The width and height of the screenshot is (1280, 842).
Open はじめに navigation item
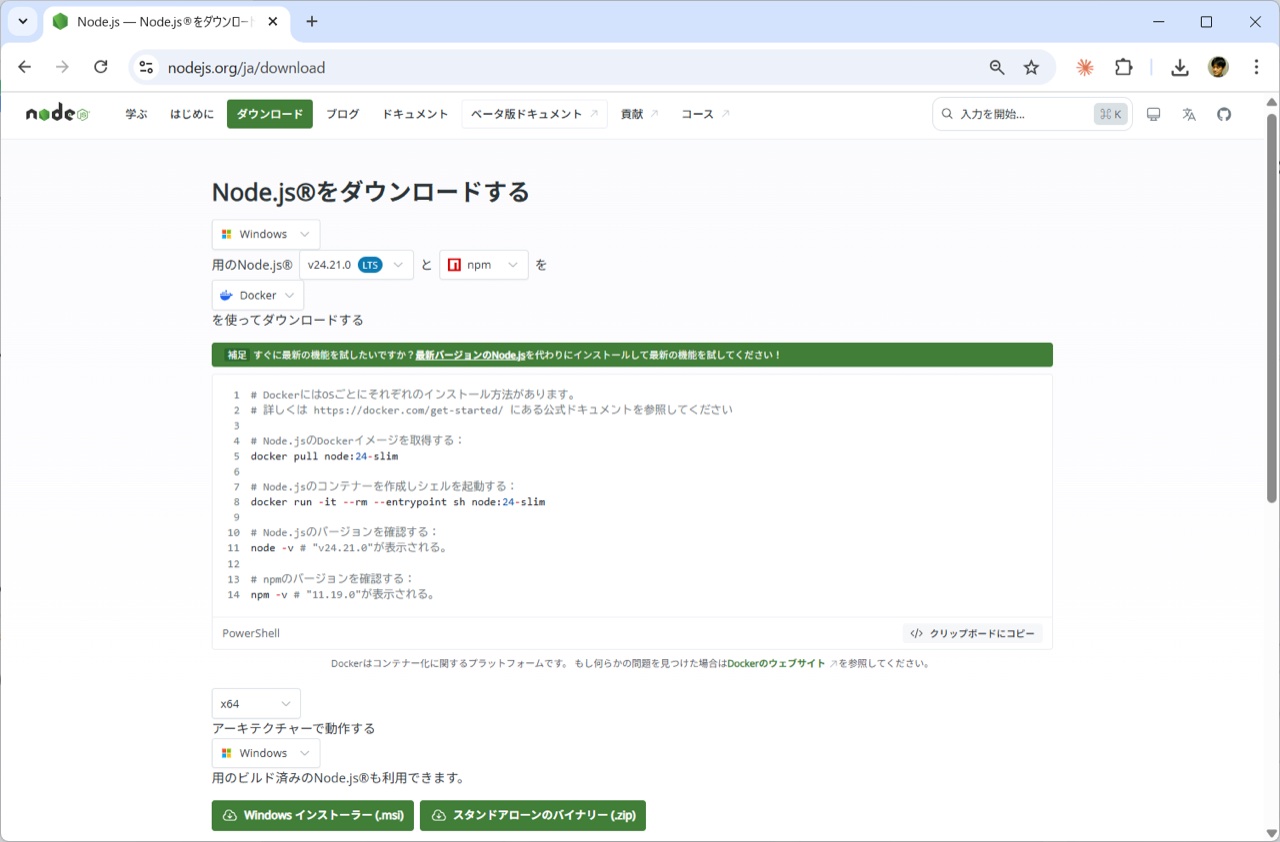192,114
